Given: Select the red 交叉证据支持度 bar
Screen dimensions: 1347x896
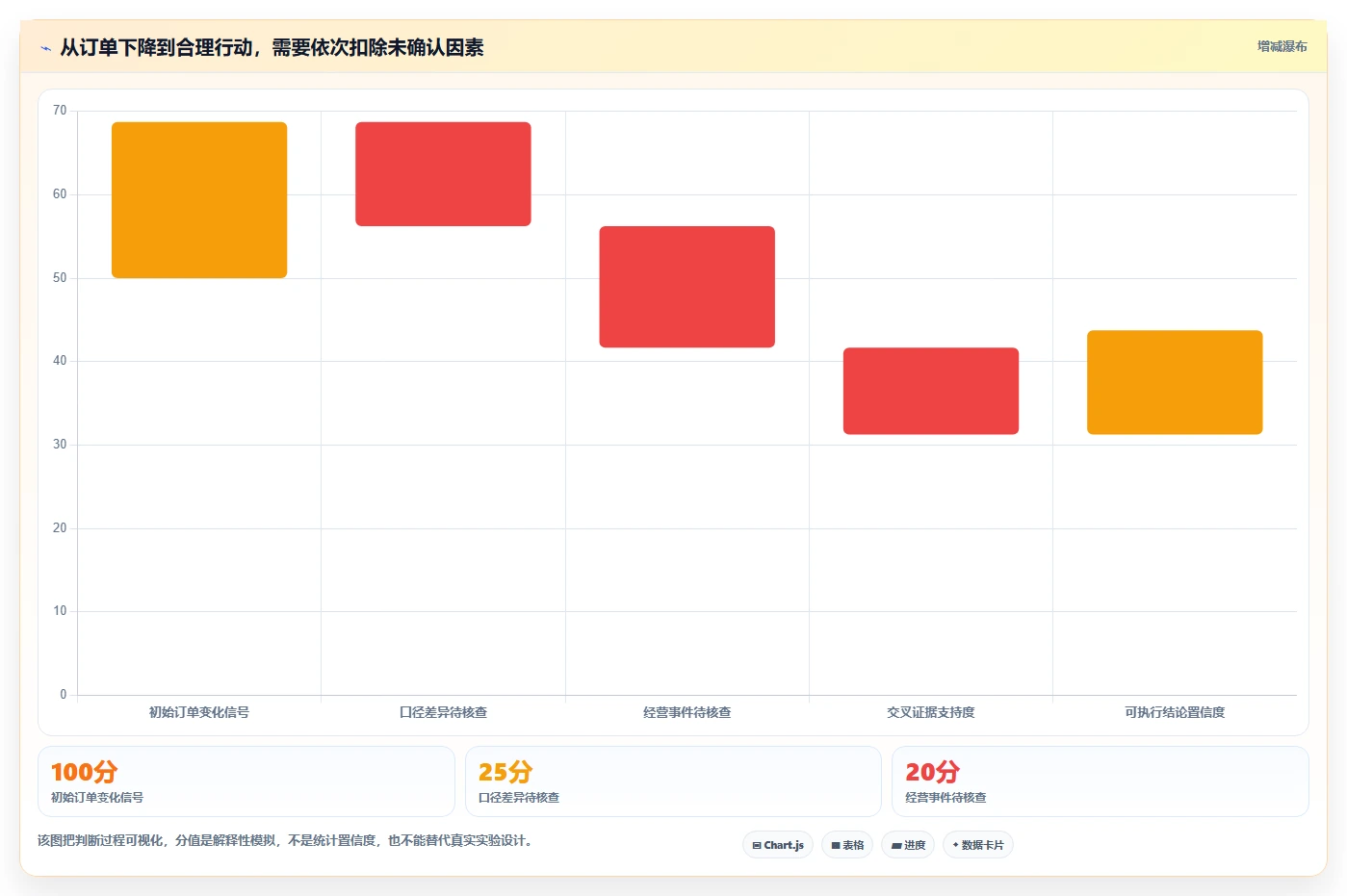Looking at the screenshot, I should click(931, 391).
